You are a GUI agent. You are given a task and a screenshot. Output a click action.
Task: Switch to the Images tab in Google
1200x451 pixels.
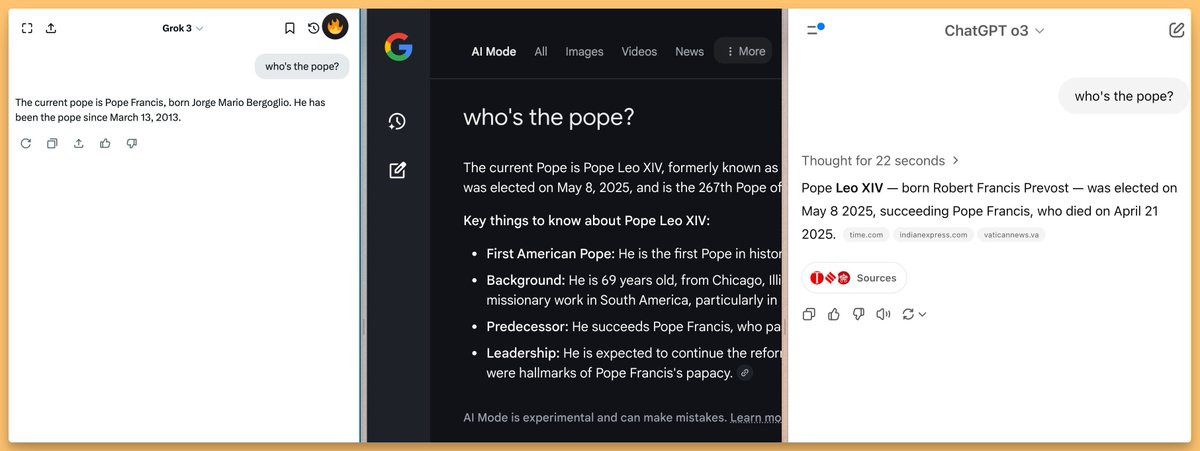(x=584, y=51)
